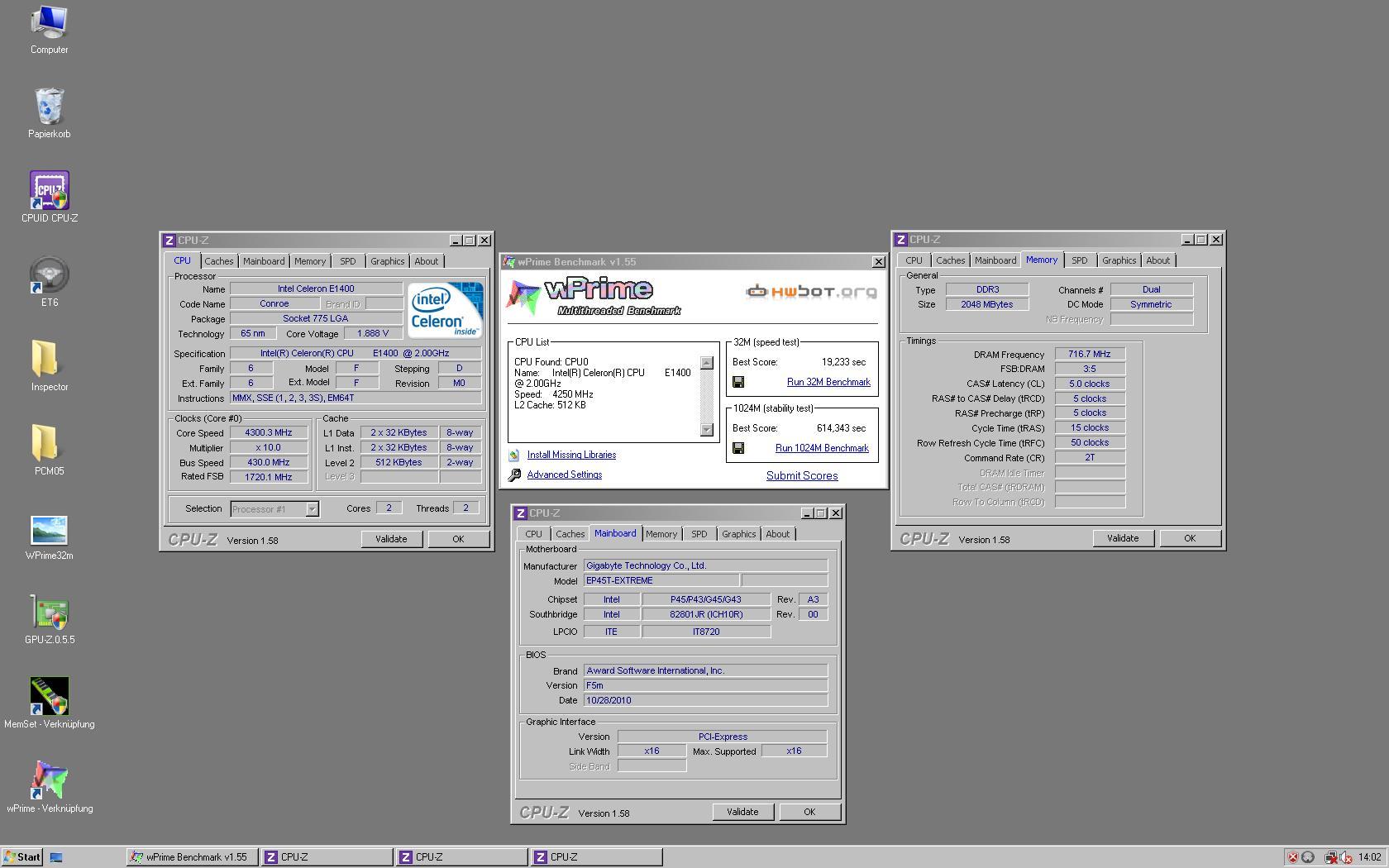Open the WPrime32m image file icon
This screenshot has height=868, width=1389.
49,537
